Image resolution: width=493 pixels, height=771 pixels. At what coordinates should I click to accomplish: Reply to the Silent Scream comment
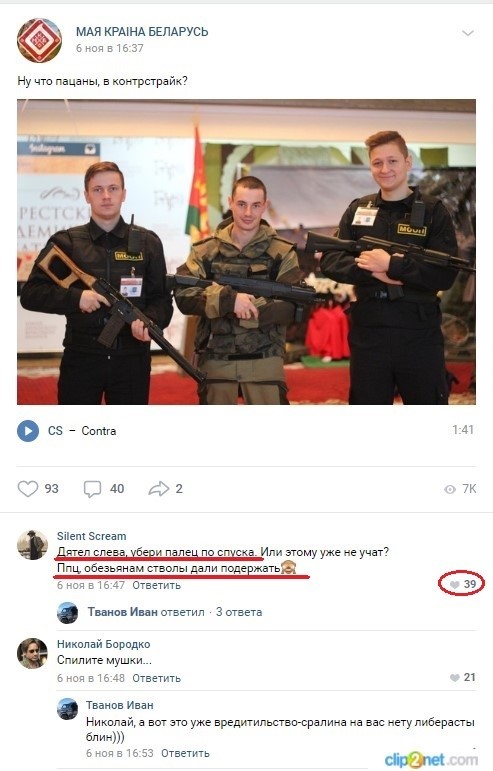tap(156, 585)
